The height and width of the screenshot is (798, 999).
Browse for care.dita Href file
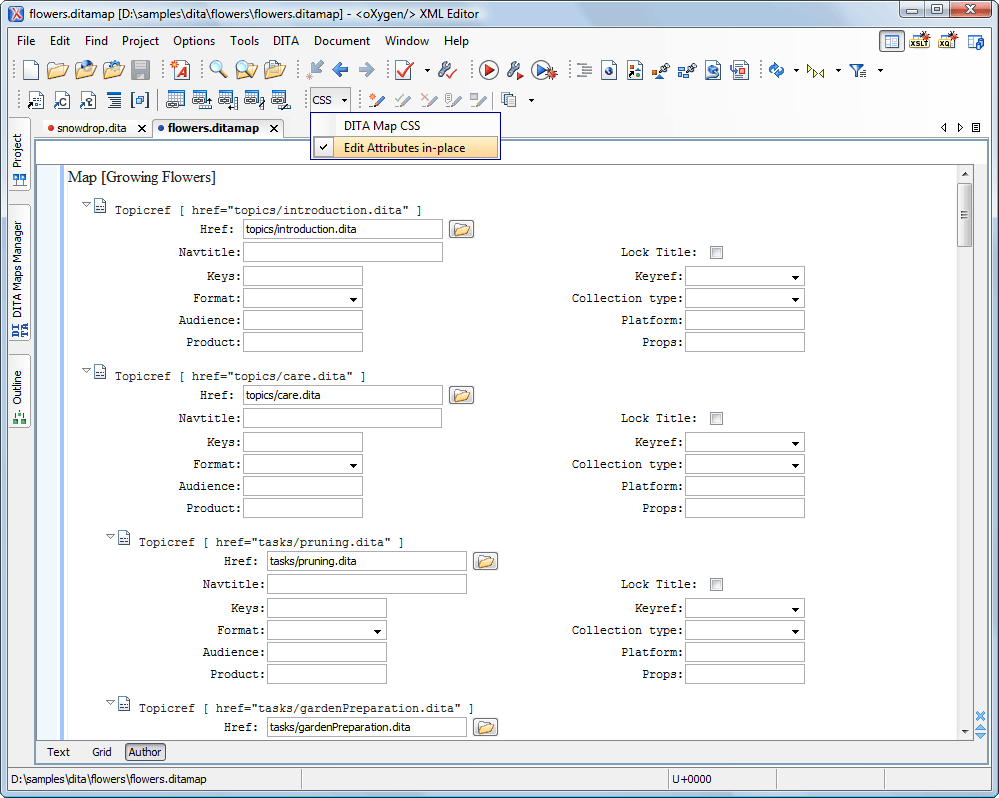pos(461,395)
